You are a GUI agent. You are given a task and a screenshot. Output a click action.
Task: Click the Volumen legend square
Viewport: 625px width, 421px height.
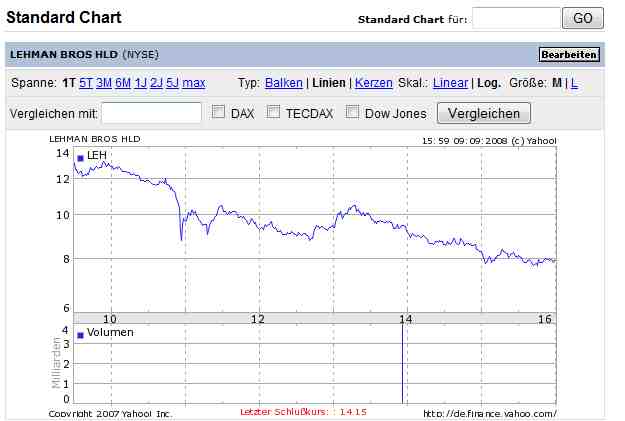click(x=80, y=335)
